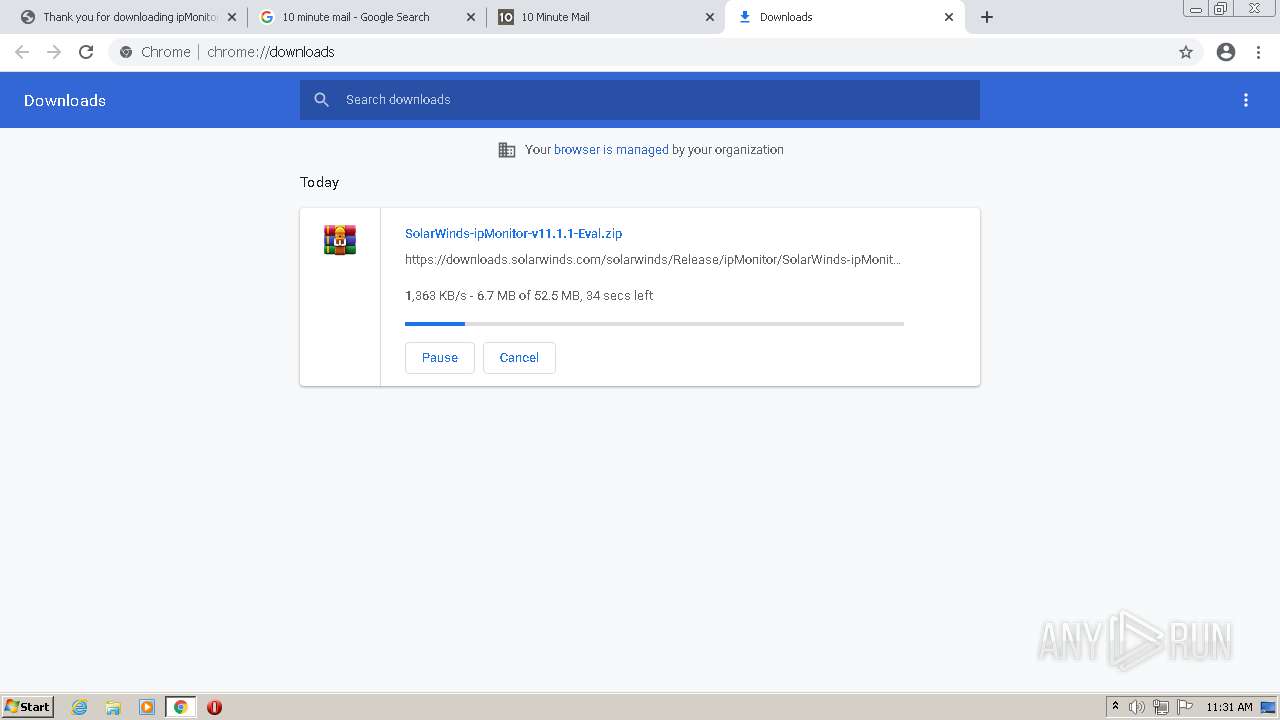Image resolution: width=1280 pixels, height=720 pixels.
Task: Click the browser Back arrow
Action: tap(22, 52)
